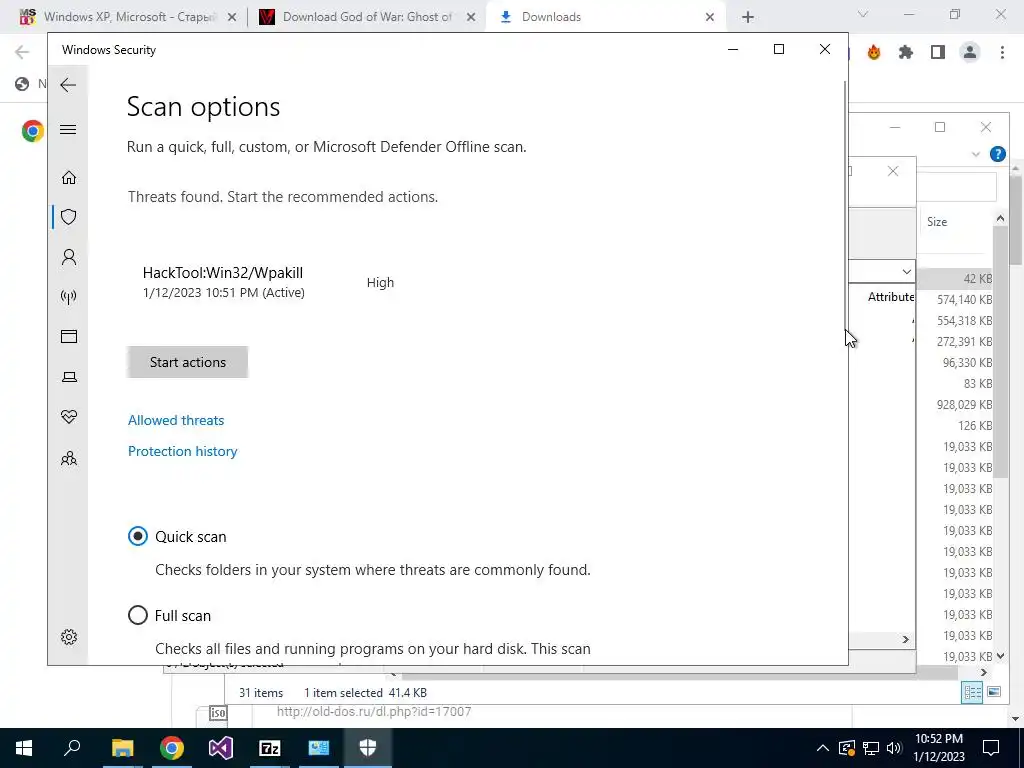Open notification Action Center
Screen dimensions: 1024x768
pos(991,748)
